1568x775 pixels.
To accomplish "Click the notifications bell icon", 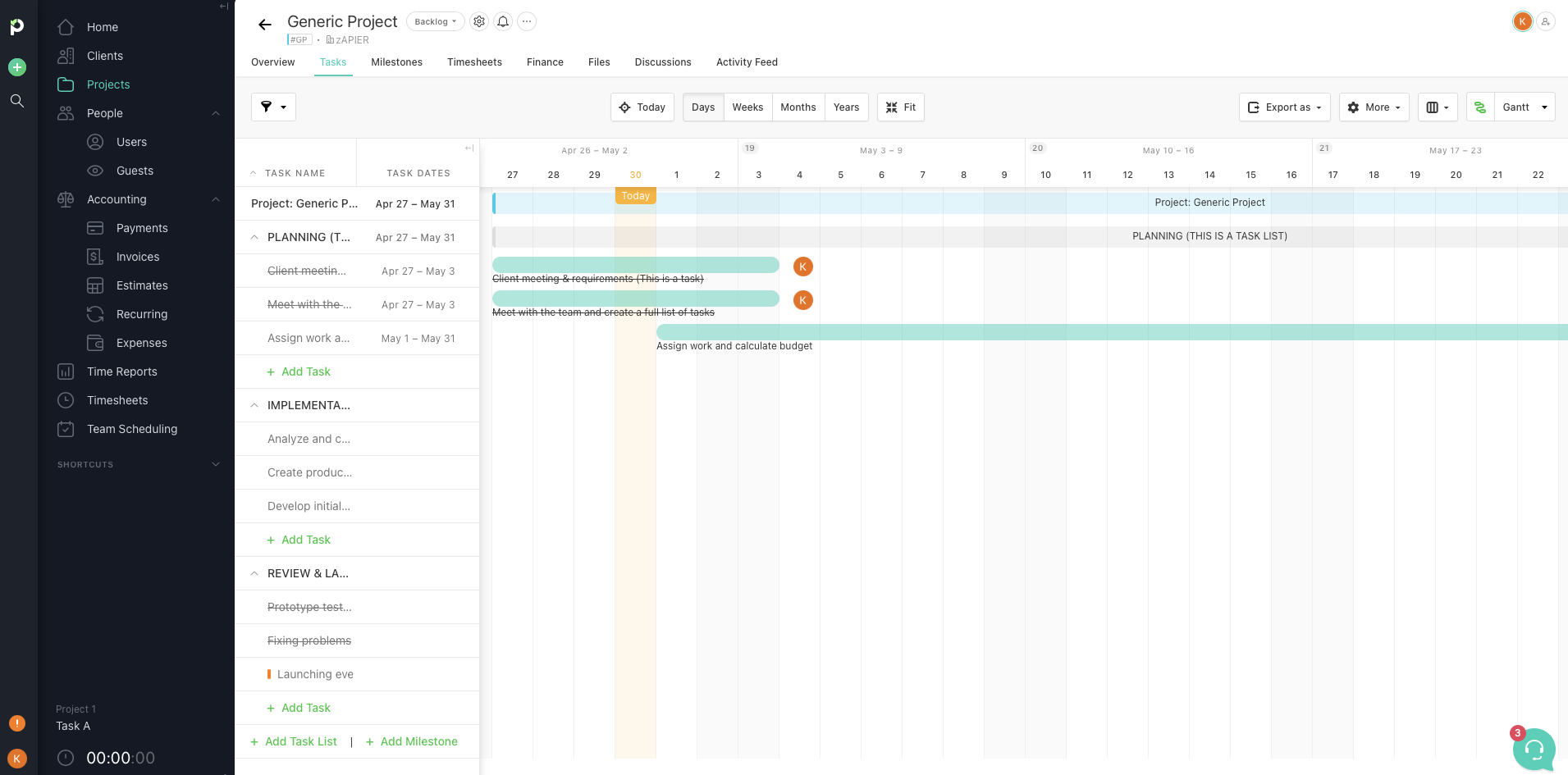I will click(503, 21).
